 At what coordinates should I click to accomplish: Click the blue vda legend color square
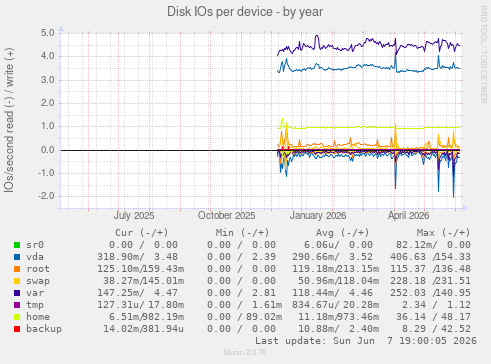tap(17, 257)
